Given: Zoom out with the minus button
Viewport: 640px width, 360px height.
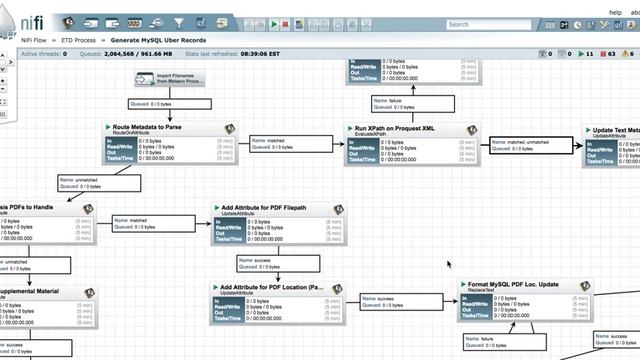Looking at the screenshot, I should pyautogui.click(x=2, y=89).
